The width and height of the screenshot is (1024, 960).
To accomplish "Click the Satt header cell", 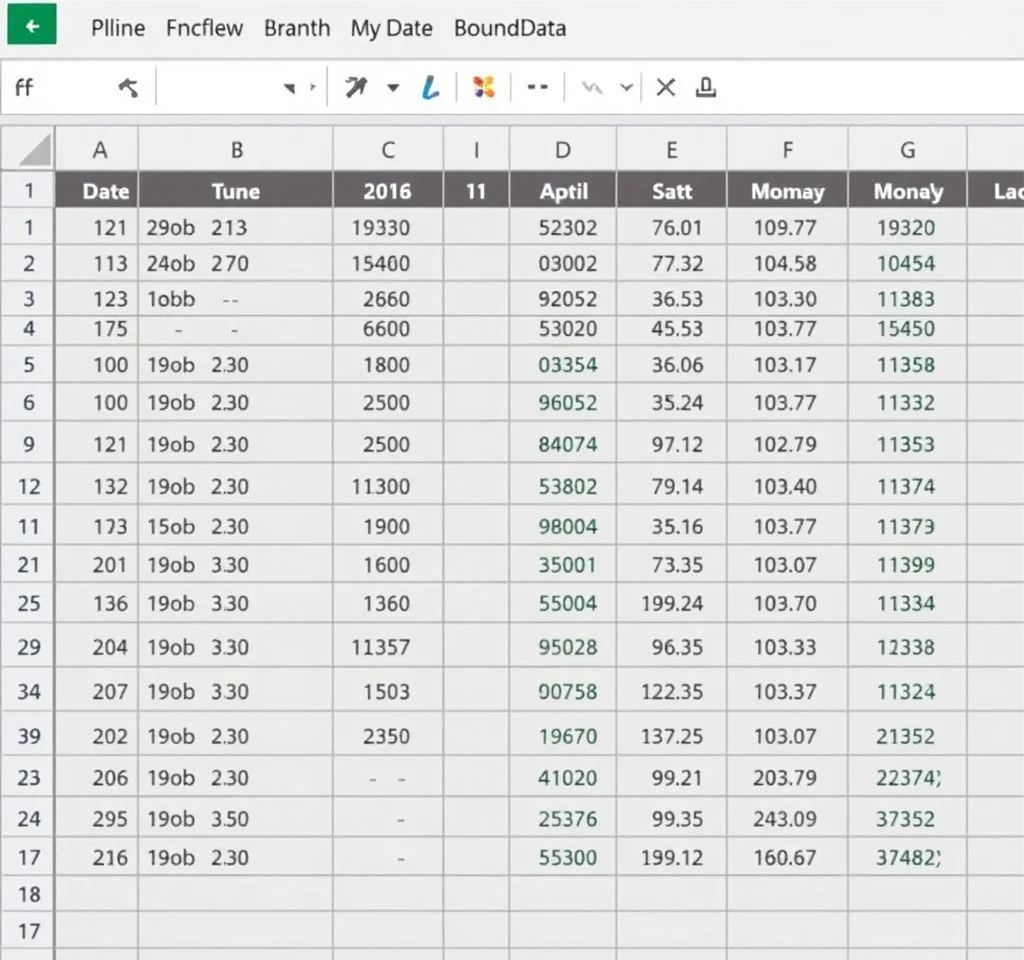I will click(x=671, y=190).
